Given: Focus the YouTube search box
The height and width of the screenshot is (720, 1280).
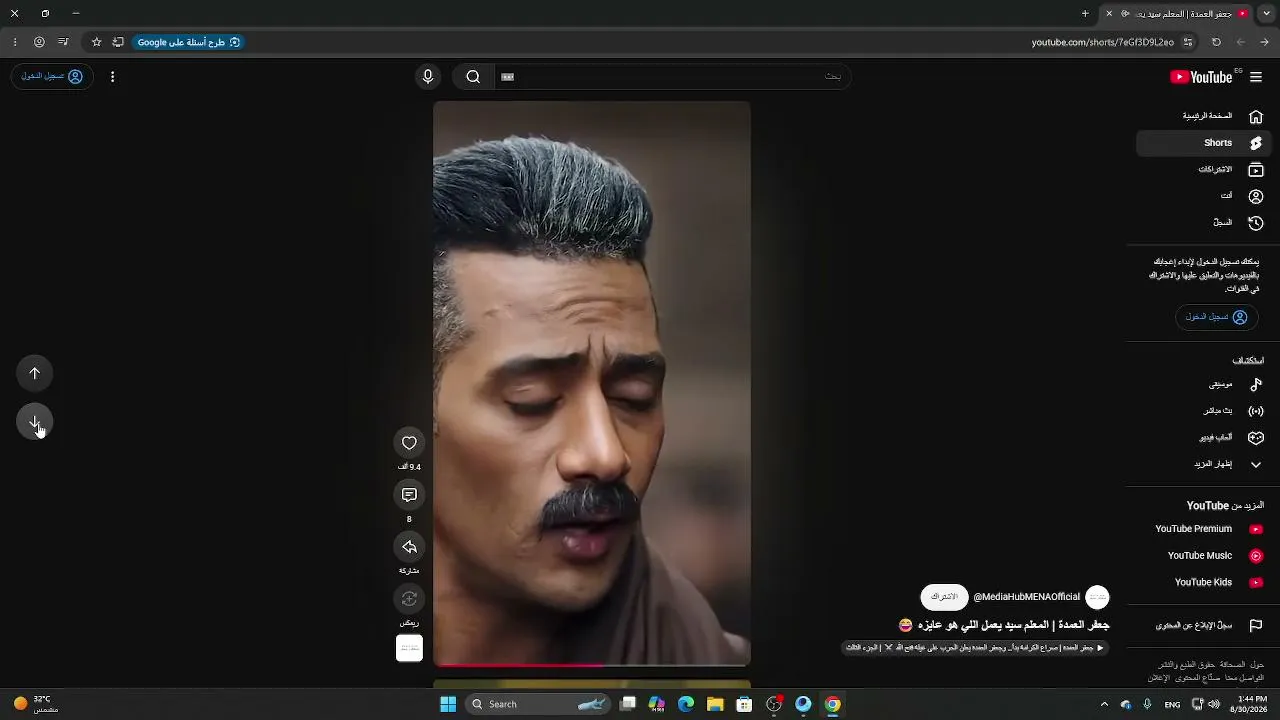Looking at the screenshot, I should [x=672, y=76].
